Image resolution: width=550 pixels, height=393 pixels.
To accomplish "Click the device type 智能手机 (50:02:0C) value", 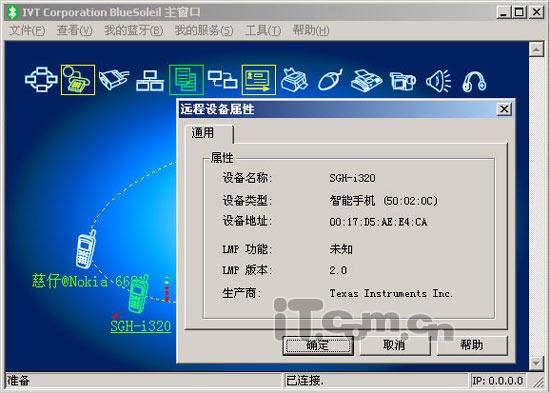I will (x=384, y=201).
